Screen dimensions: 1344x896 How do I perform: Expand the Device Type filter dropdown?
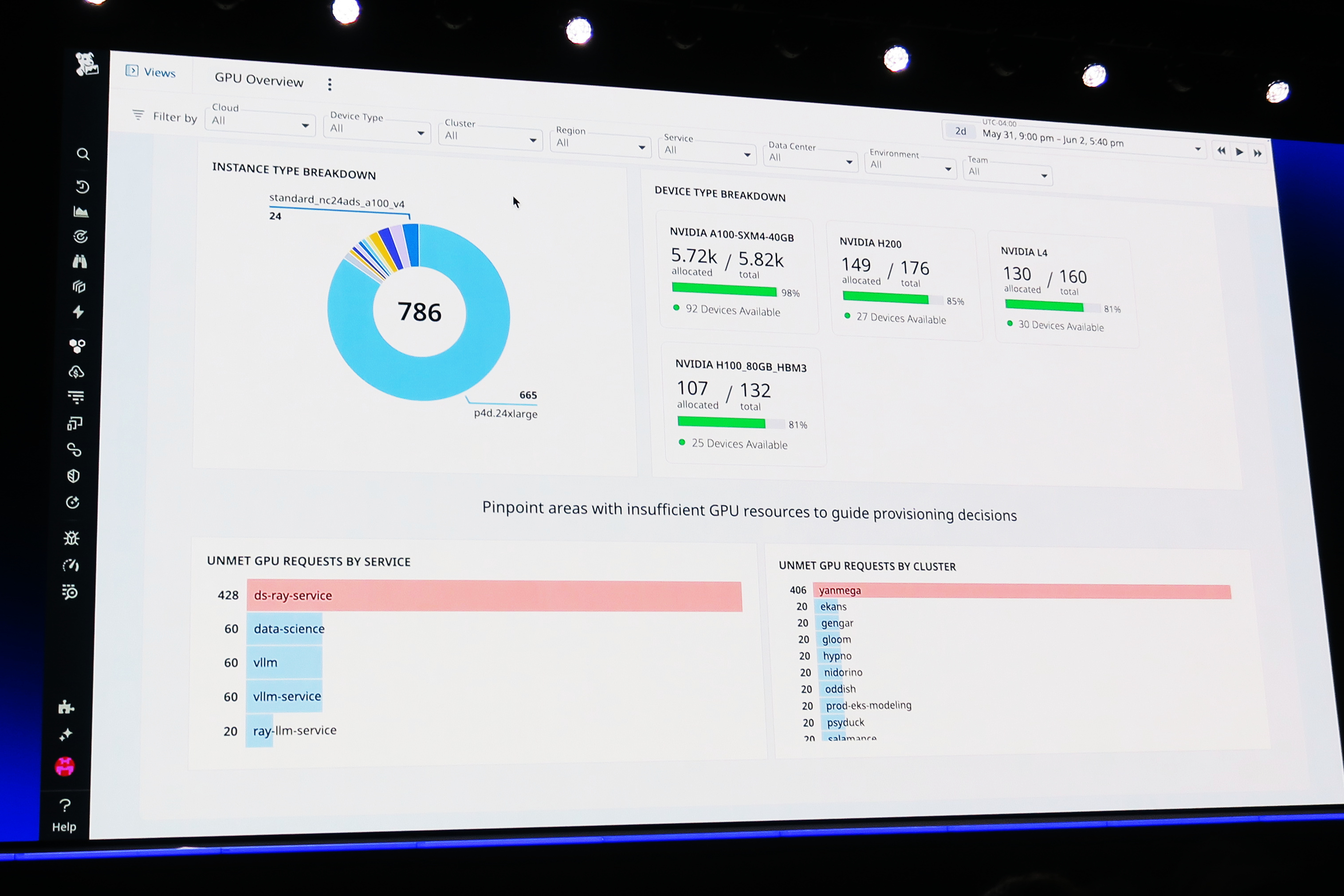377,130
